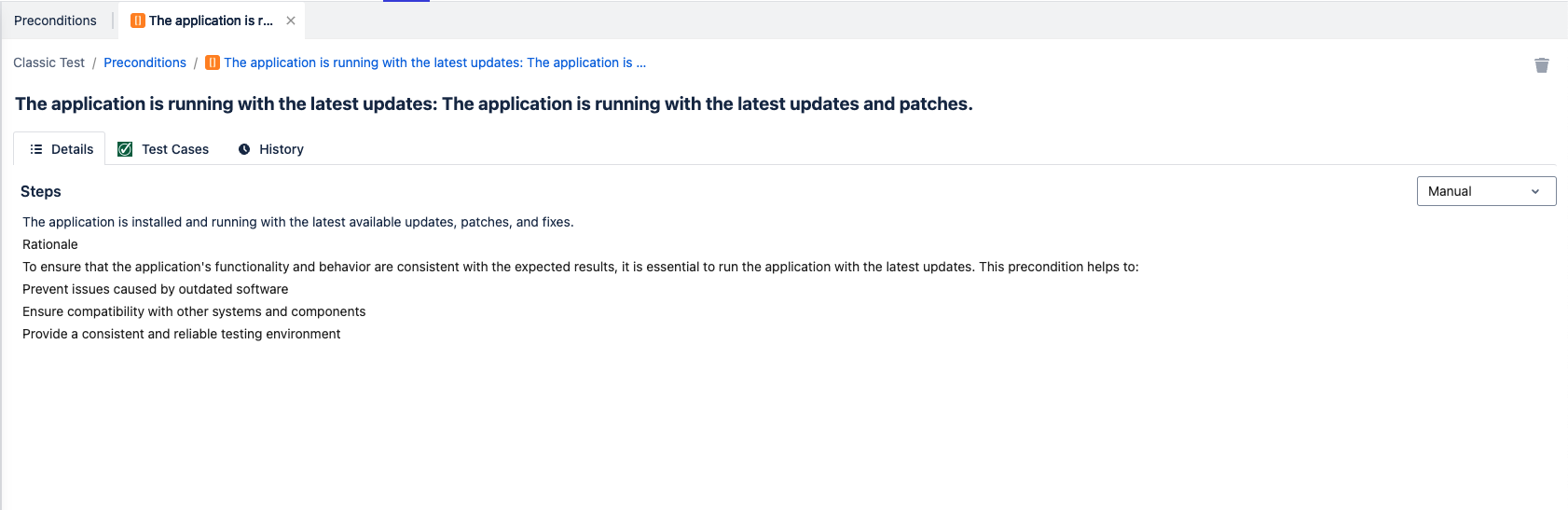Click the green checkmark Test Cases icon

coord(125,149)
